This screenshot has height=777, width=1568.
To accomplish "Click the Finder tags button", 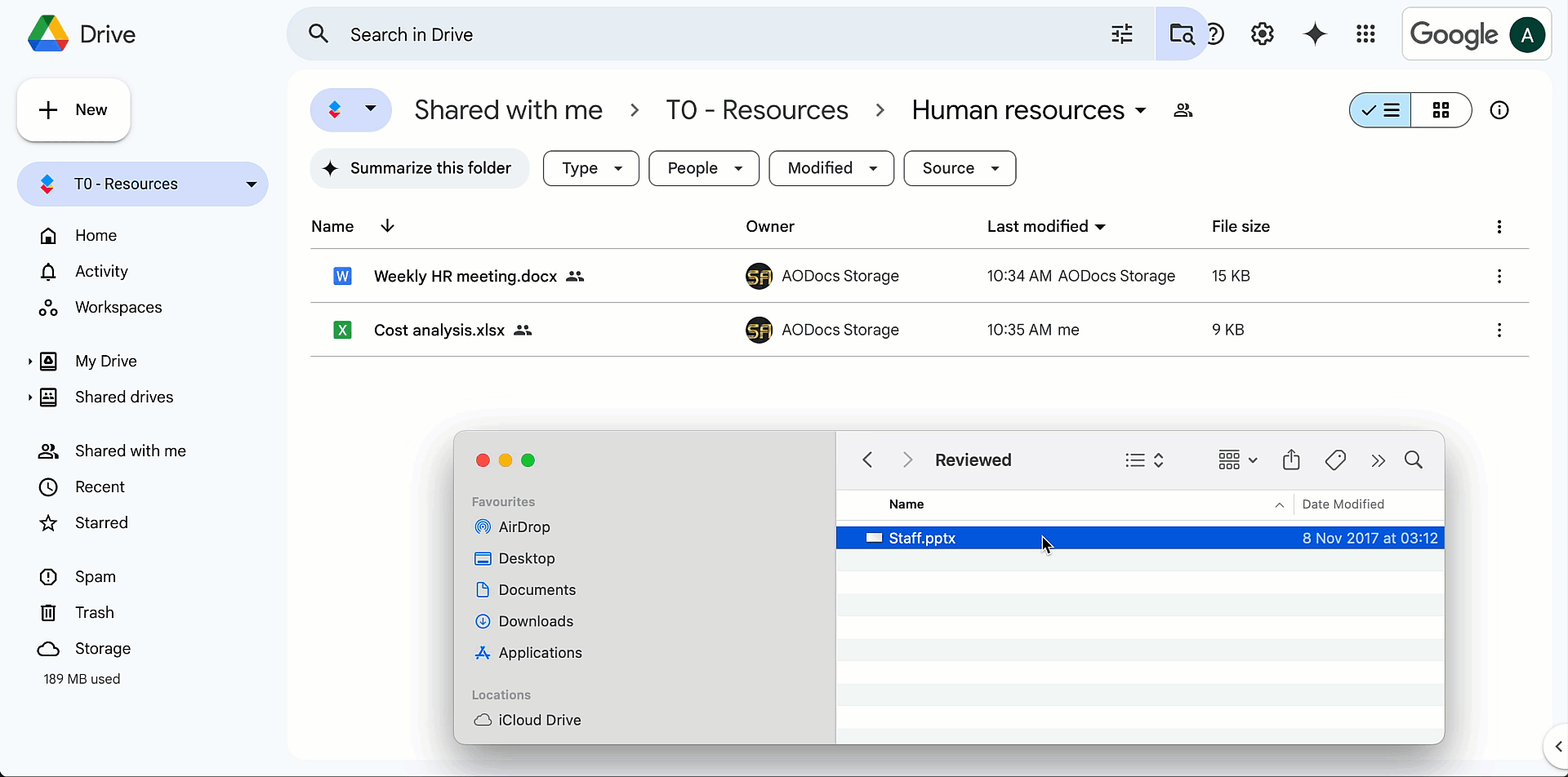I will 1335,460.
